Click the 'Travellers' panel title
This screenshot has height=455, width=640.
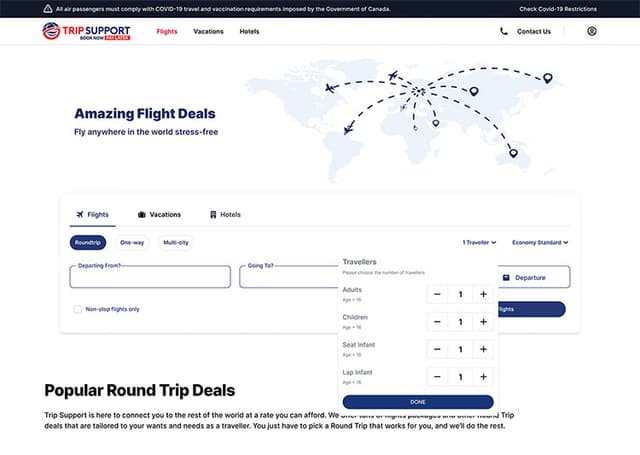click(x=359, y=262)
